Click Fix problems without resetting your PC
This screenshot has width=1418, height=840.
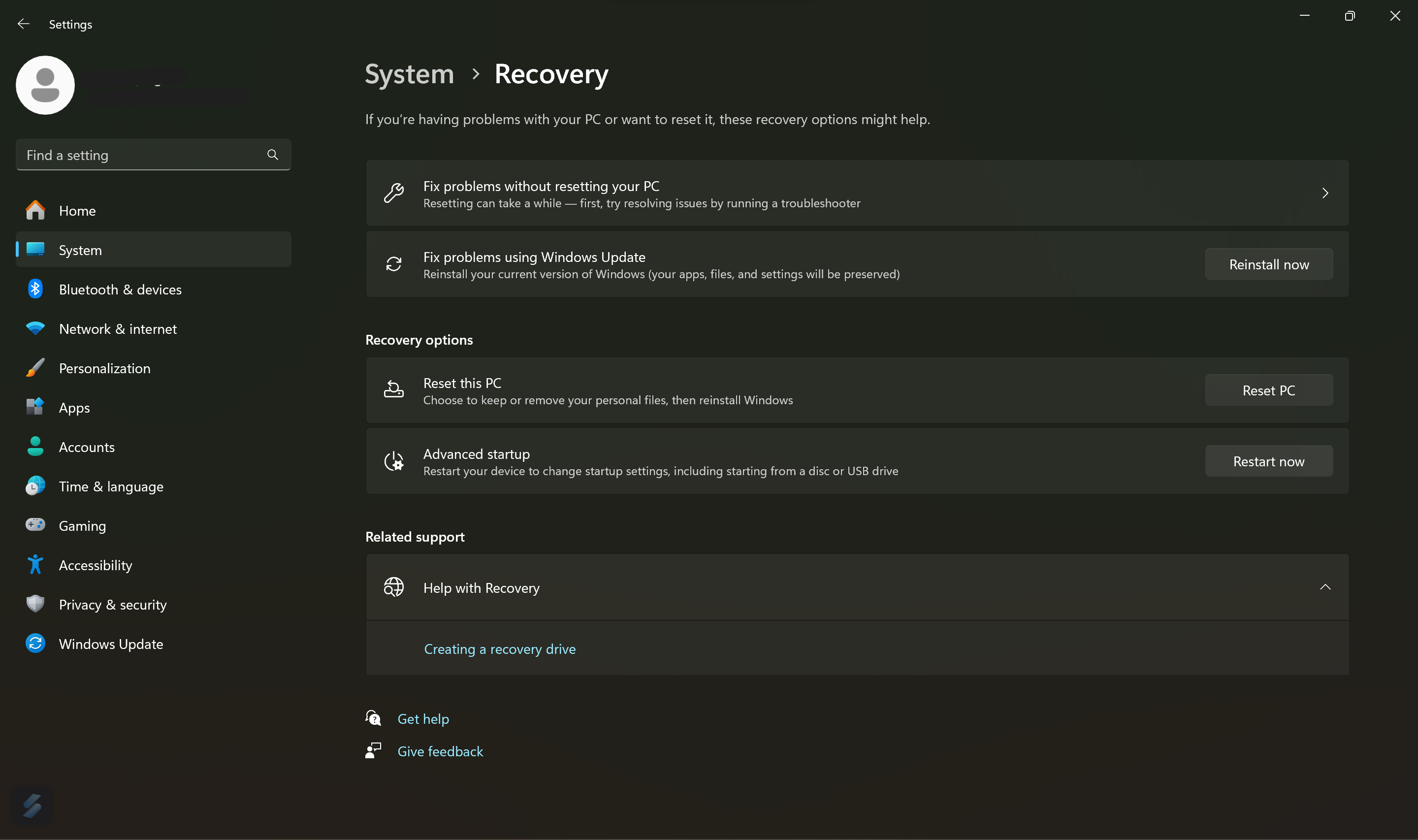(x=857, y=193)
